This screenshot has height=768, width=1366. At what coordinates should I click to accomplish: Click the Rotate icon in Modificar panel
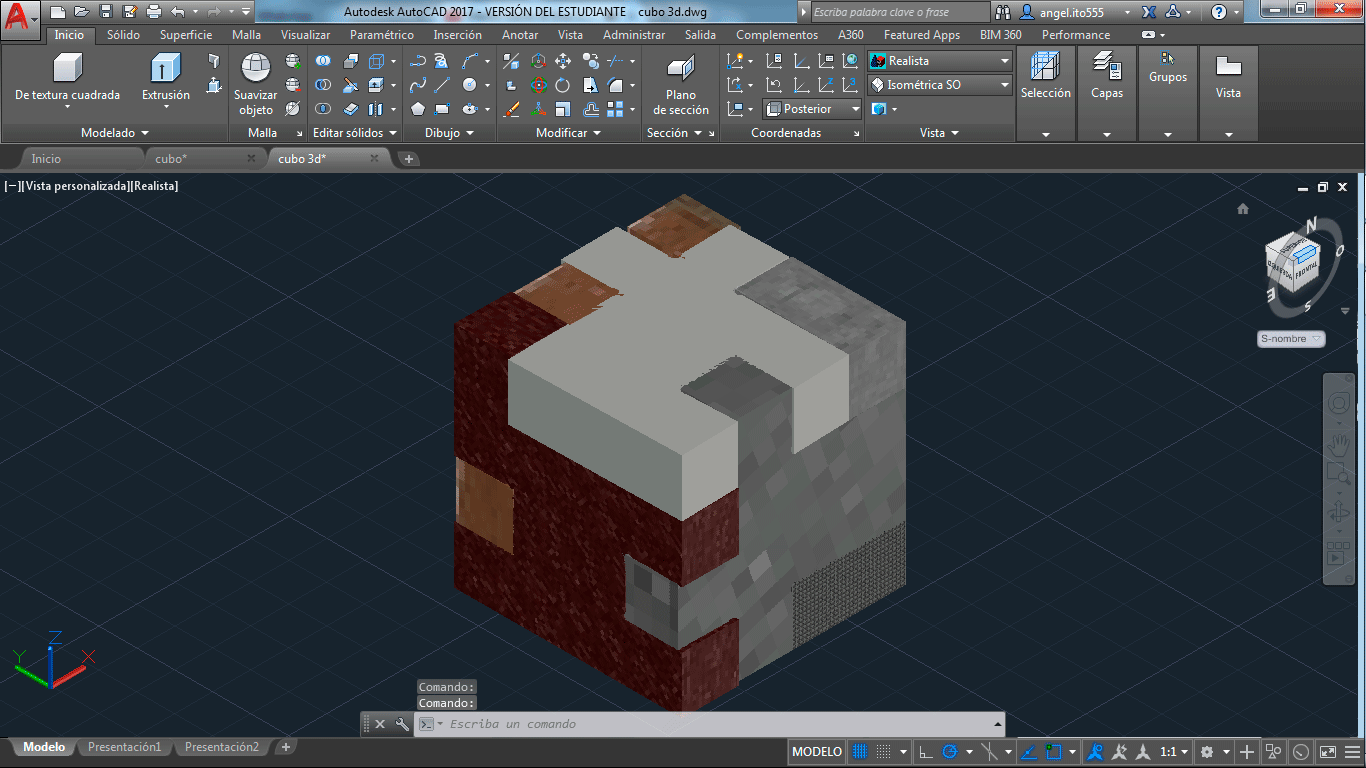(x=563, y=85)
